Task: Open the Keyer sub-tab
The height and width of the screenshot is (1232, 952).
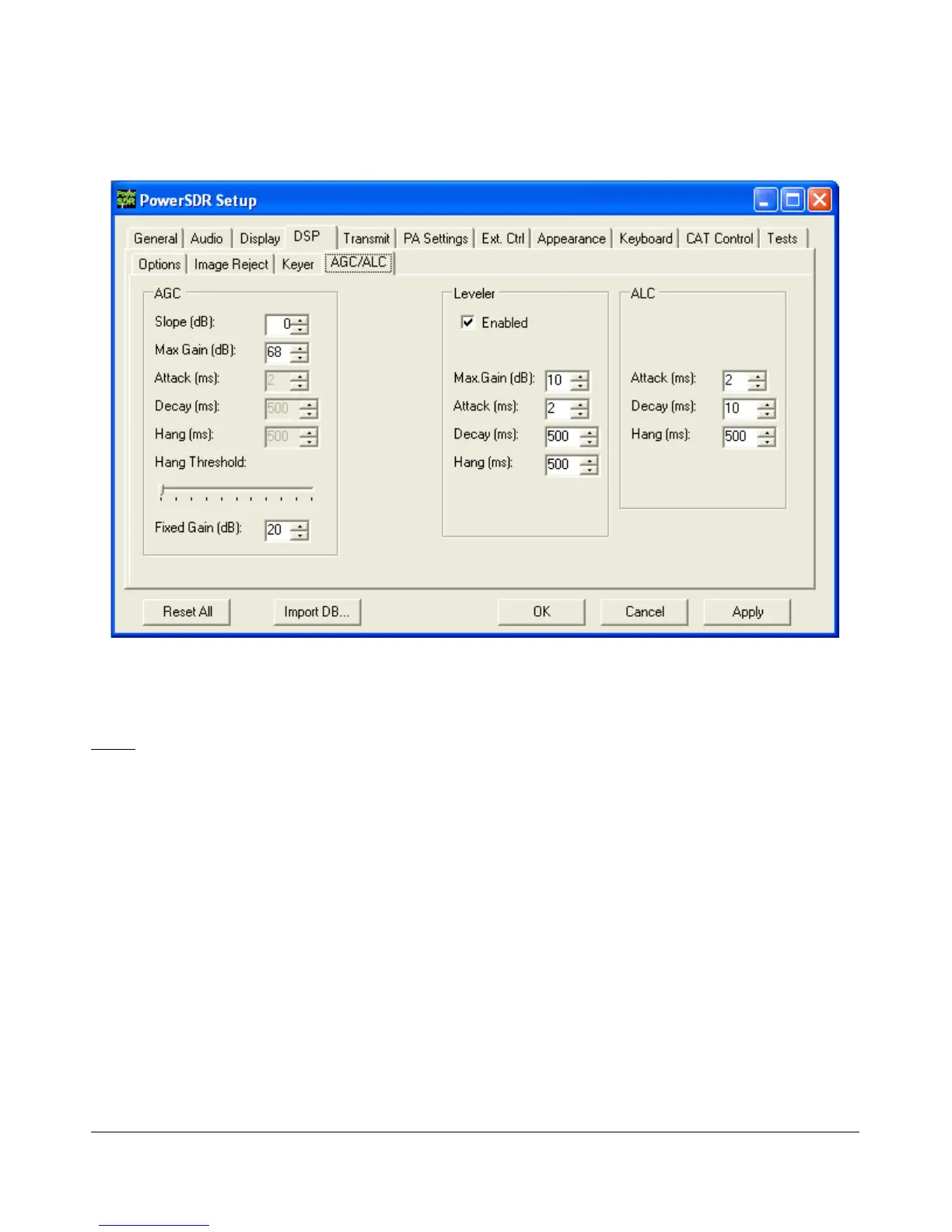Action: [298, 264]
